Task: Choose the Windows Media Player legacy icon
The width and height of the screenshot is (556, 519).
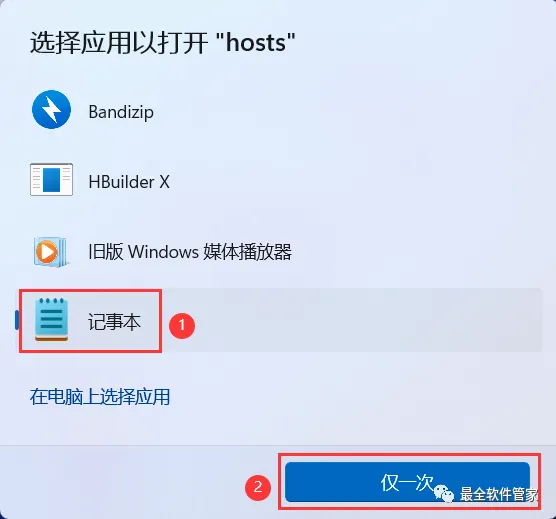Action: [x=50, y=252]
